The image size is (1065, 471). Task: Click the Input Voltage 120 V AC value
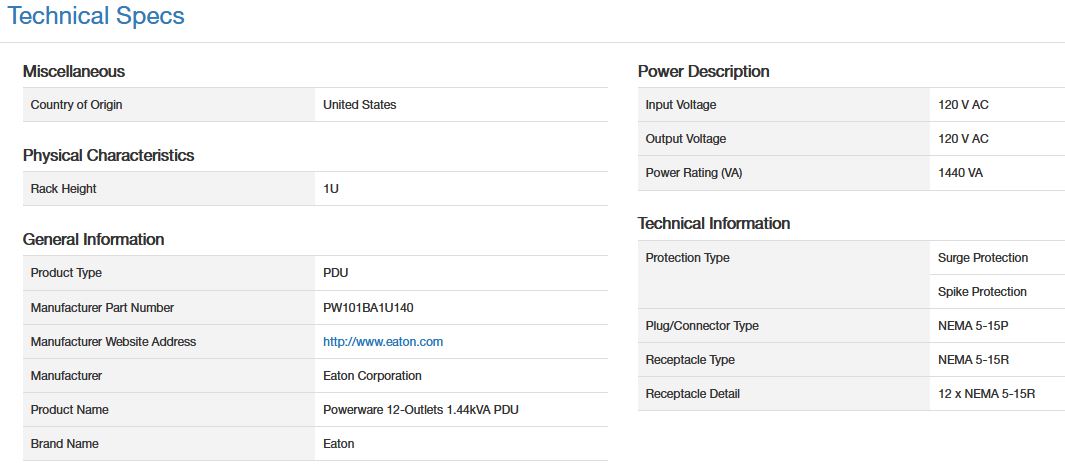pos(963,105)
